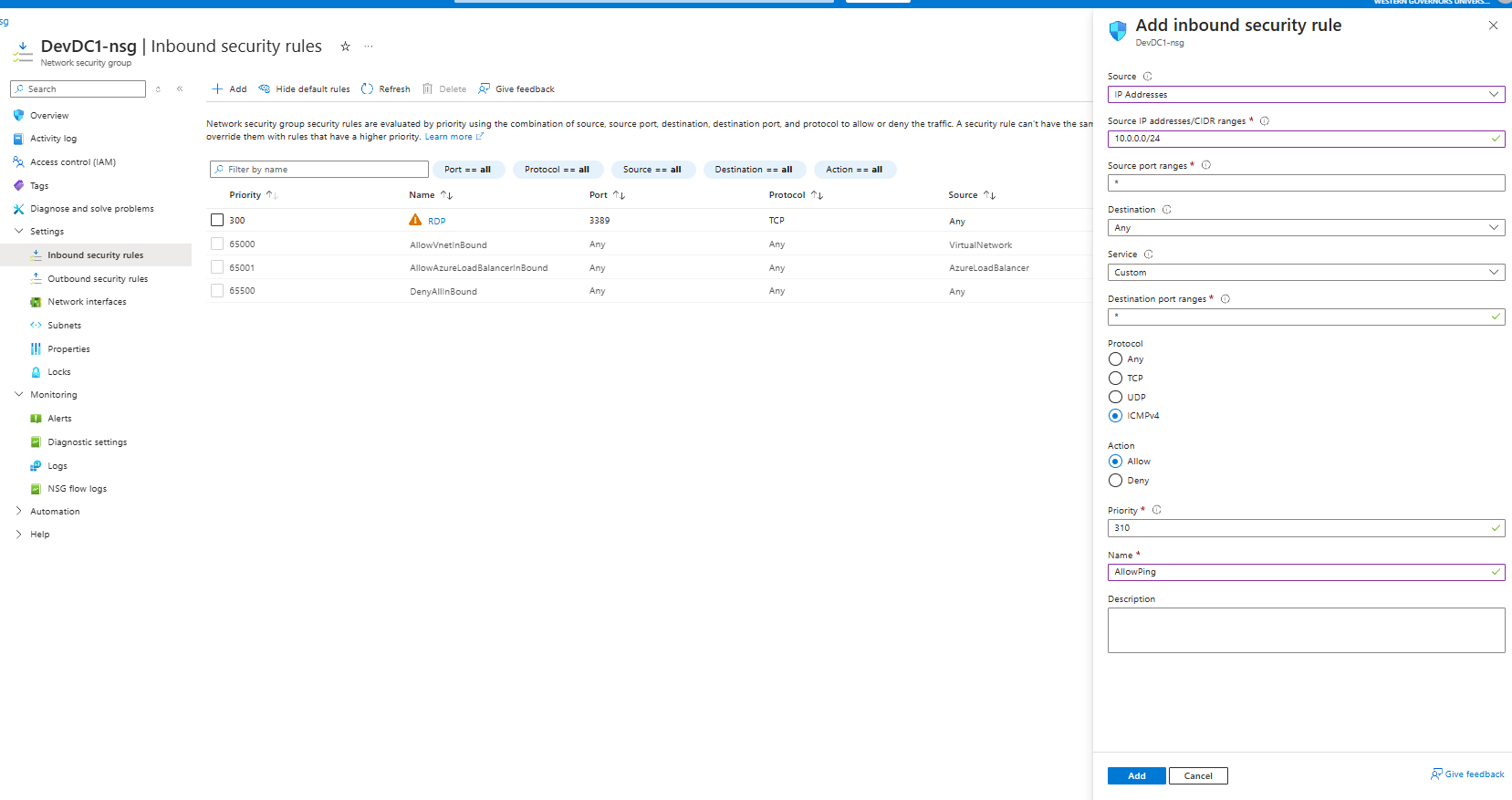Image resolution: width=1512 pixels, height=800 pixels.
Task: Open the Destination == all filter pill
Action: tap(754, 170)
